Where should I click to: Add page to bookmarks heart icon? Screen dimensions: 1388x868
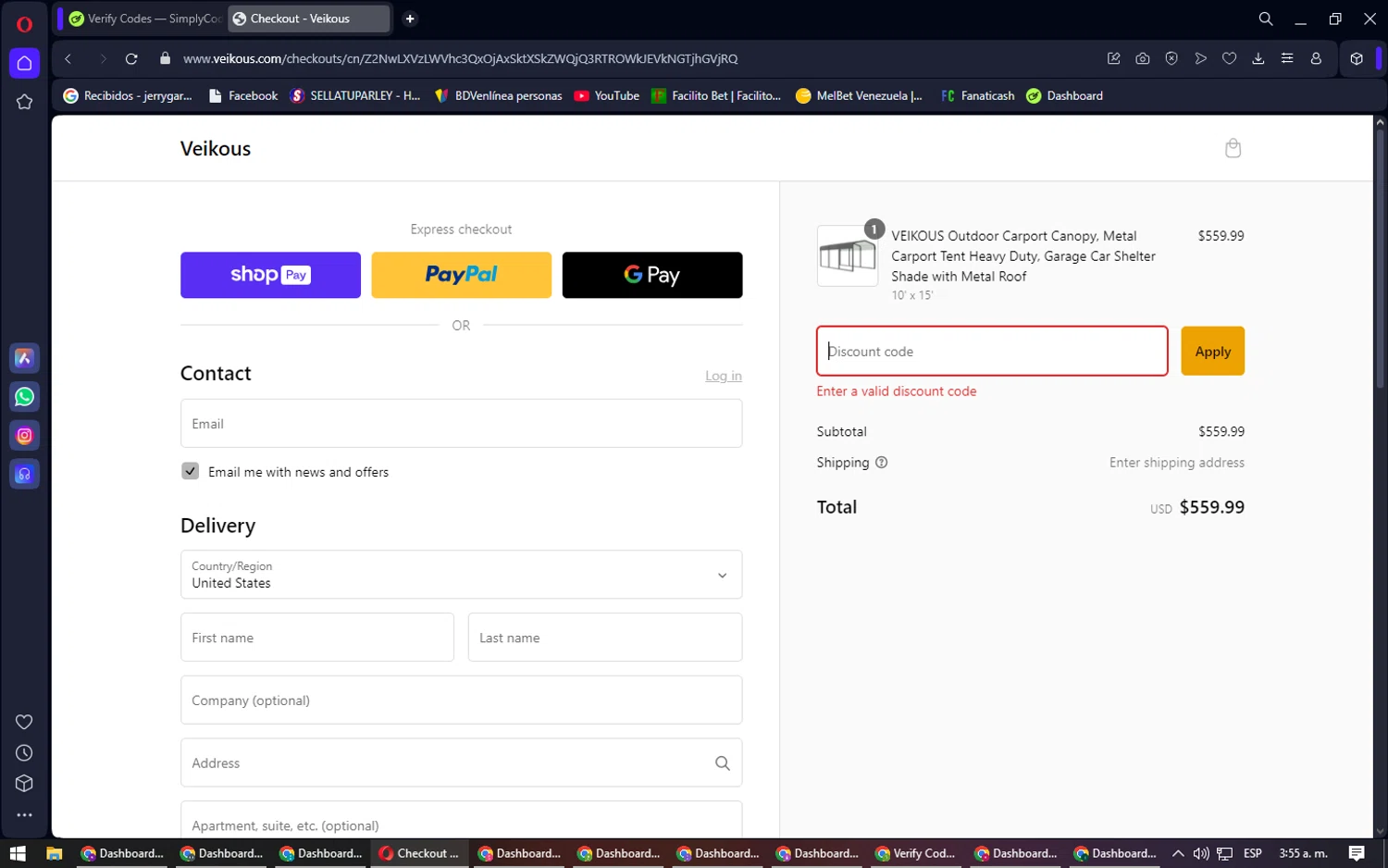click(1229, 58)
